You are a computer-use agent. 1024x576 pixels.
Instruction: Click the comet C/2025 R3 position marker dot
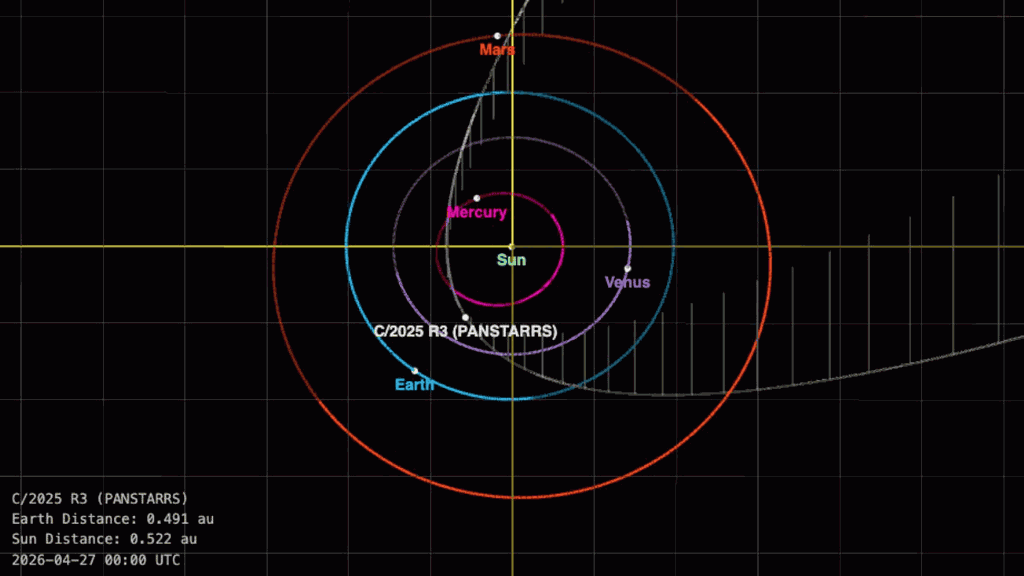(x=465, y=317)
